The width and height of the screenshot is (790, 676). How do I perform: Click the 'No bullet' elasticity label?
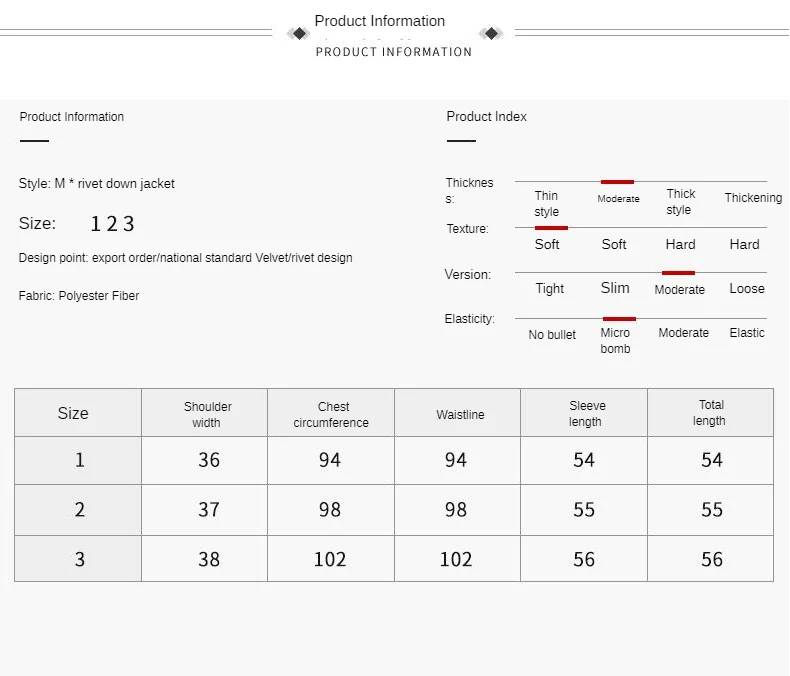tap(552, 334)
